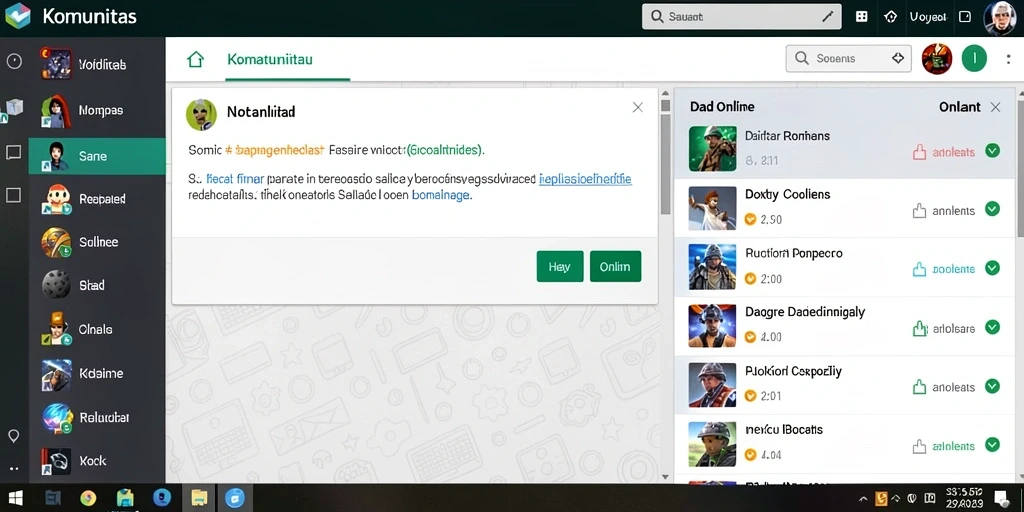
Task: Select Nompas in the sidebar
Action: point(97,110)
